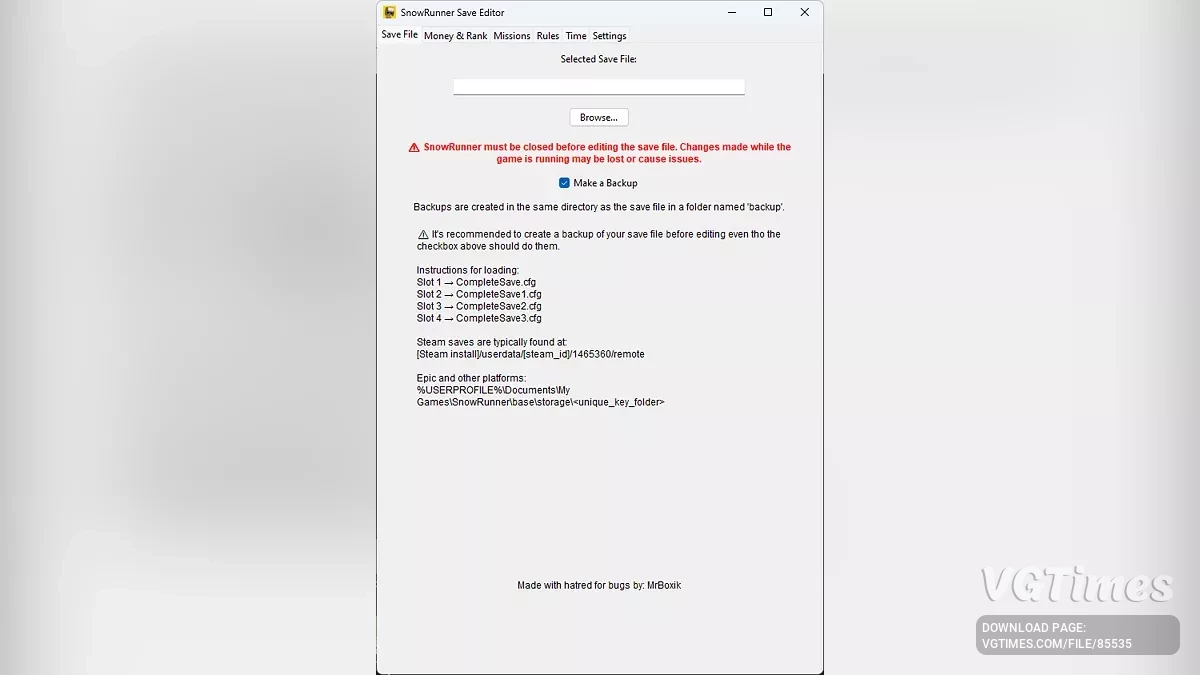The image size is (1200, 675).
Task: Click the 'Backups are created in the same directory' line
Action: pyautogui.click(x=599, y=207)
